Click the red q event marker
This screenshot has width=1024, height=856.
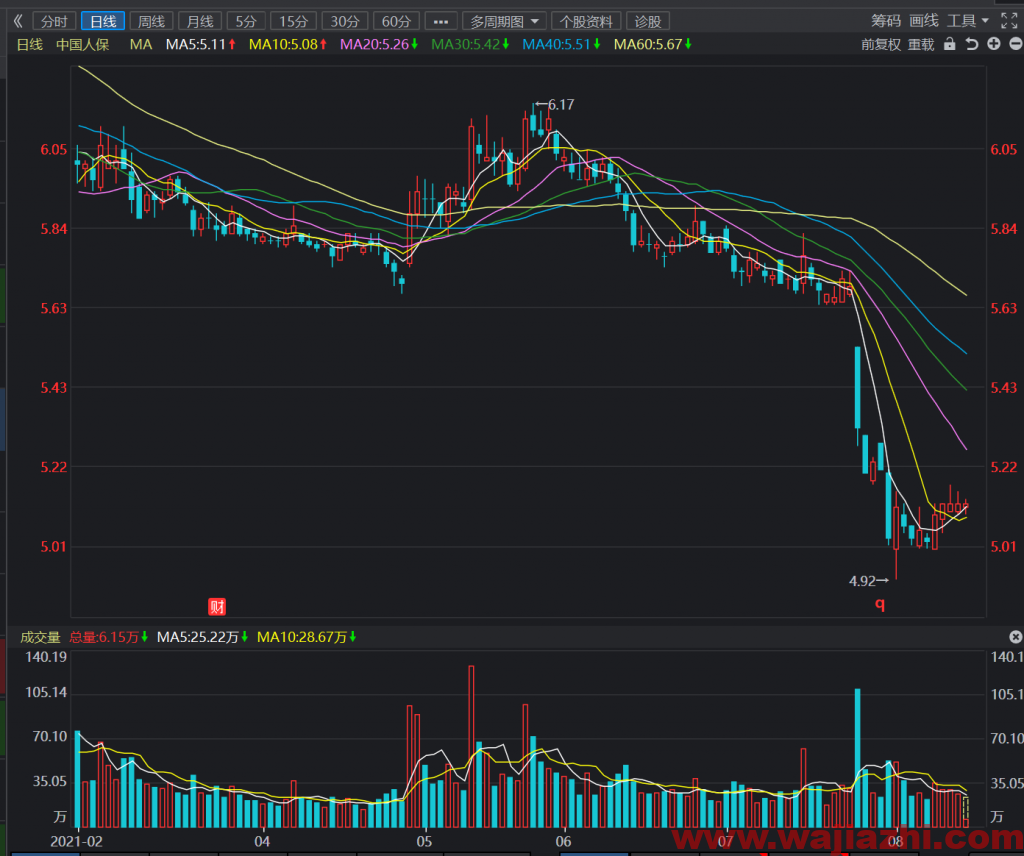[x=880, y=604]
